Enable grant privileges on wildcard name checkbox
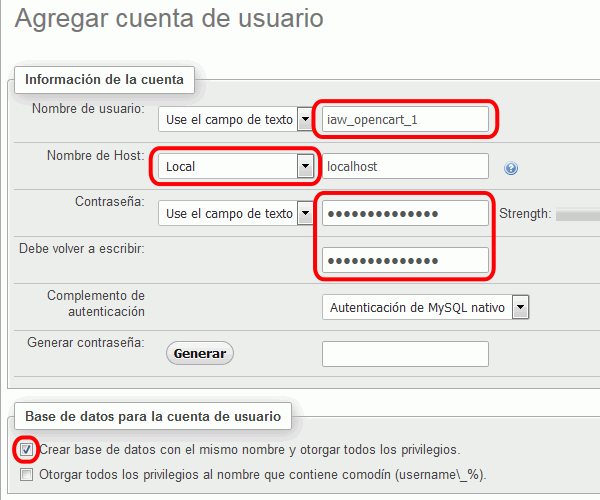This screenshot has height=500, width=600. (26, 475)
